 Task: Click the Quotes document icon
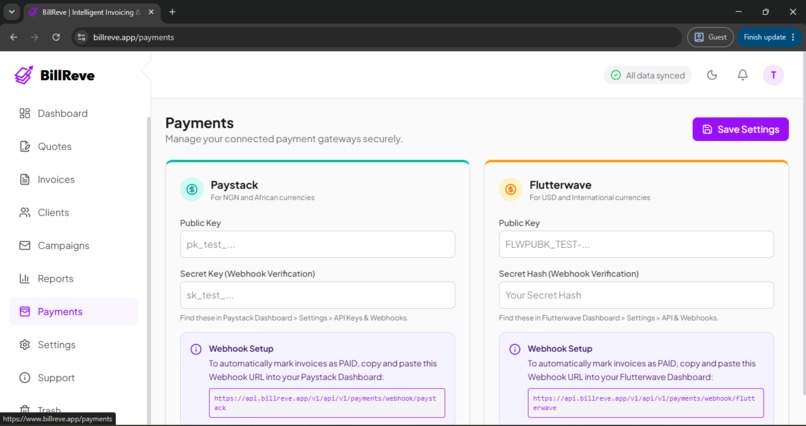tap(25, 146)
